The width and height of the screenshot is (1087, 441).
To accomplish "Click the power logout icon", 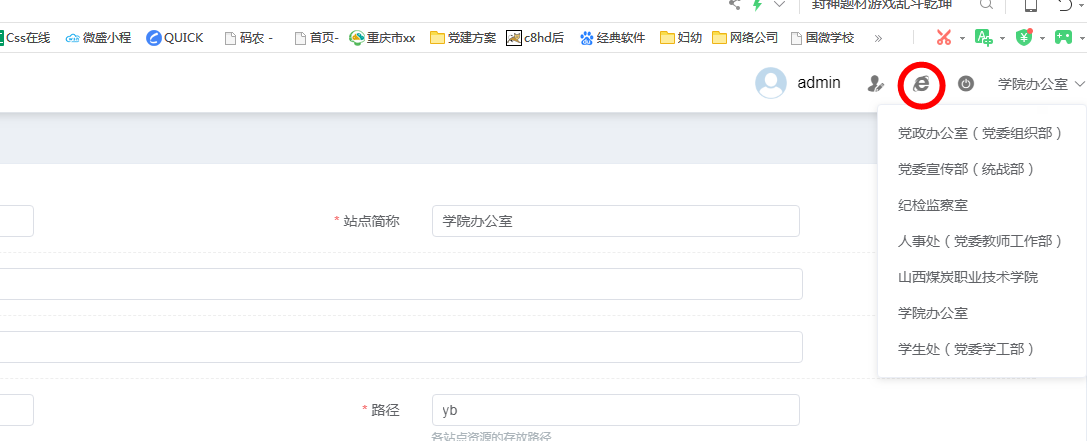I will 966,84.
